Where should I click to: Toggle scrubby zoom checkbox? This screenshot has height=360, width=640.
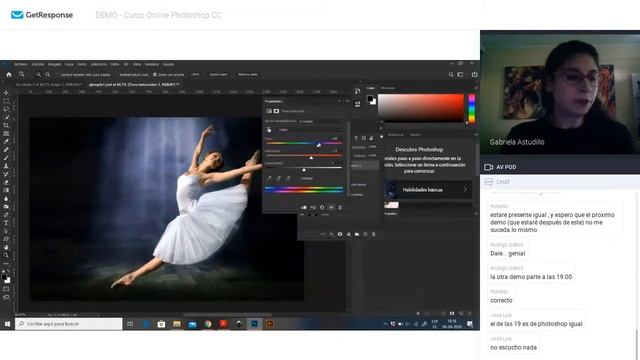pyautogui.click(x=155, y=75)
